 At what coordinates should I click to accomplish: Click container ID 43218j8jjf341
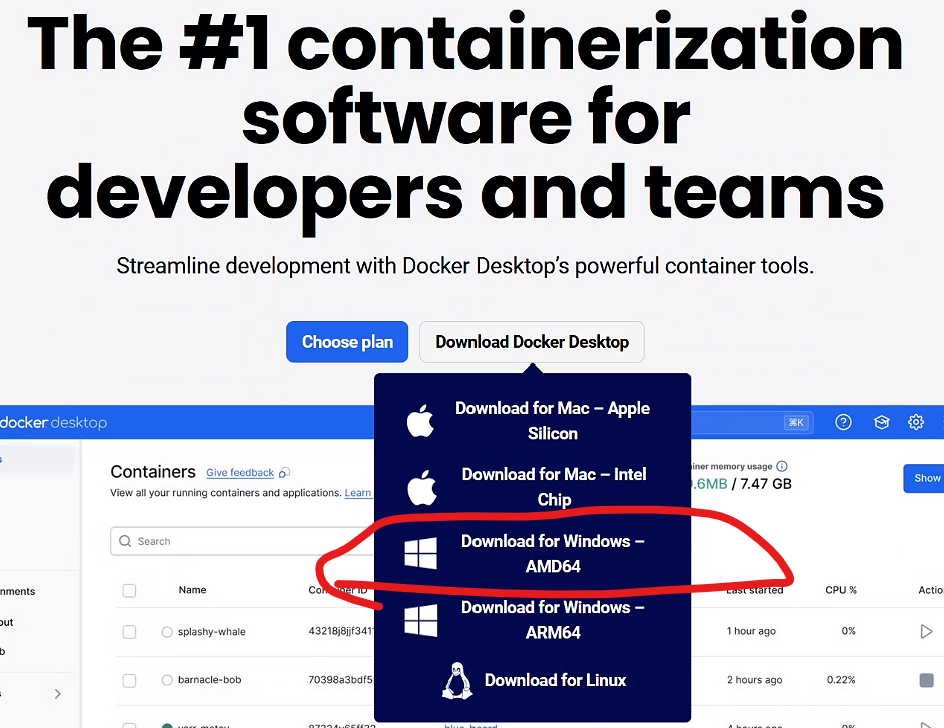pos(341,631)
